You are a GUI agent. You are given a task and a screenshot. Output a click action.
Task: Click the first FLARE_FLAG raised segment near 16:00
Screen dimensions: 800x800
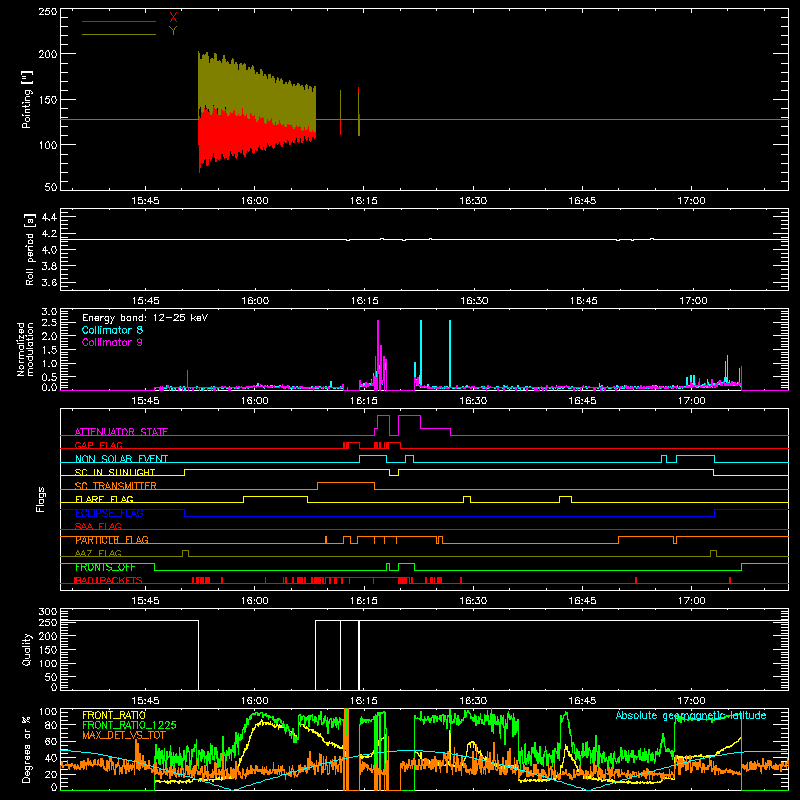pos(276,496)
